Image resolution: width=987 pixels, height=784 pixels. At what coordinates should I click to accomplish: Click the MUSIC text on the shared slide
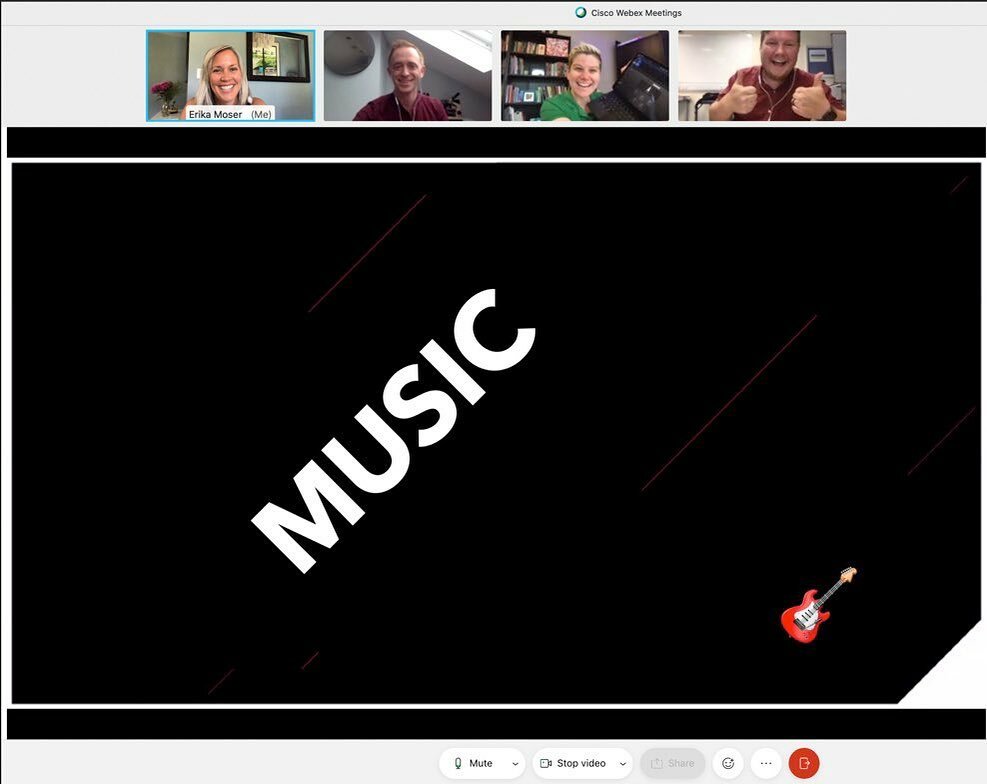click(393, 431)
